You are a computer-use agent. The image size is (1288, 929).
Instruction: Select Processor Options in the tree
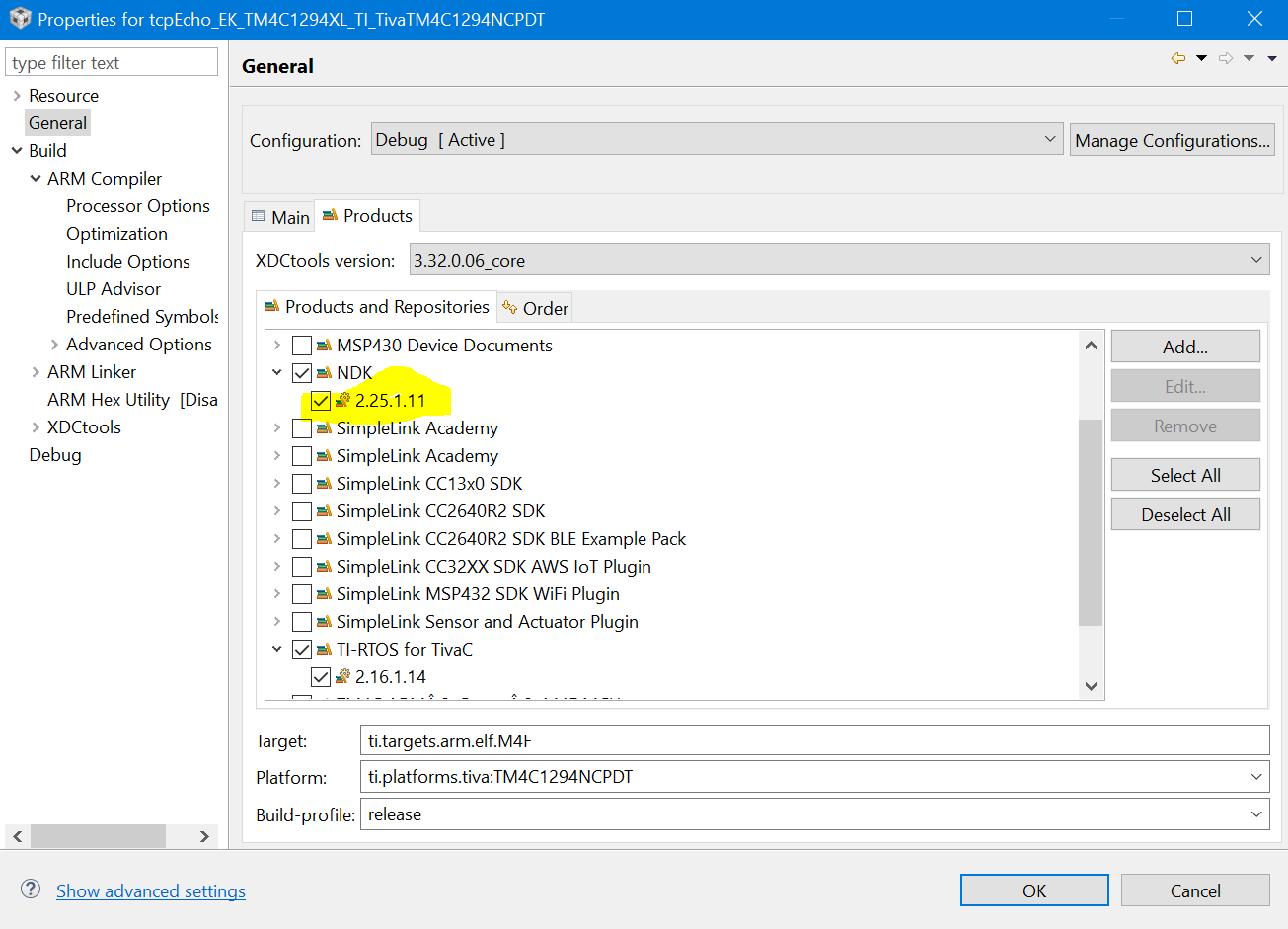pos(138,206)
